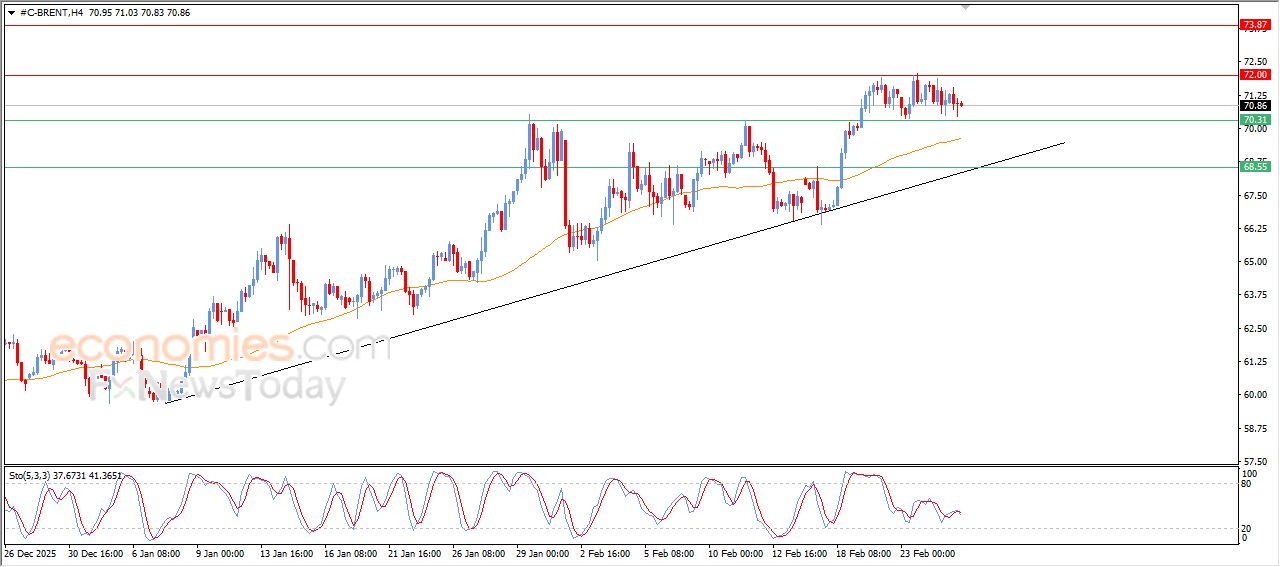Click the gray chart shift triangle marker

[965, 7]
